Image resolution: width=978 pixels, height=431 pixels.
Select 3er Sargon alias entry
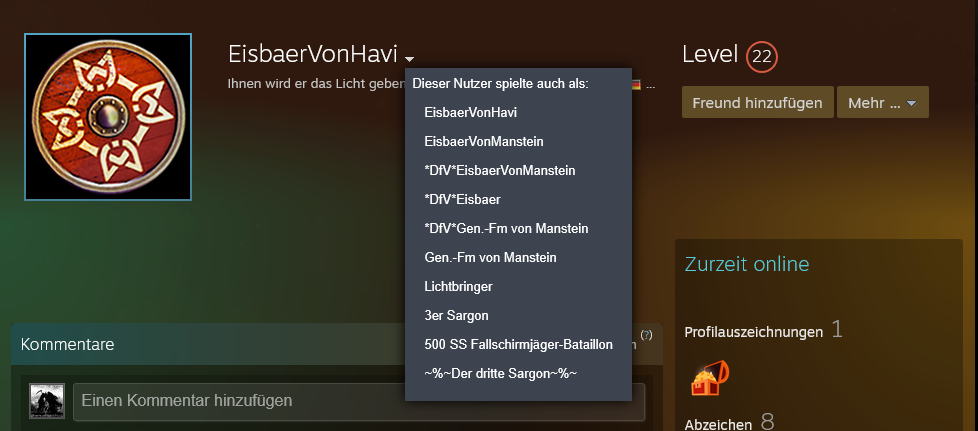click(456, 316)
